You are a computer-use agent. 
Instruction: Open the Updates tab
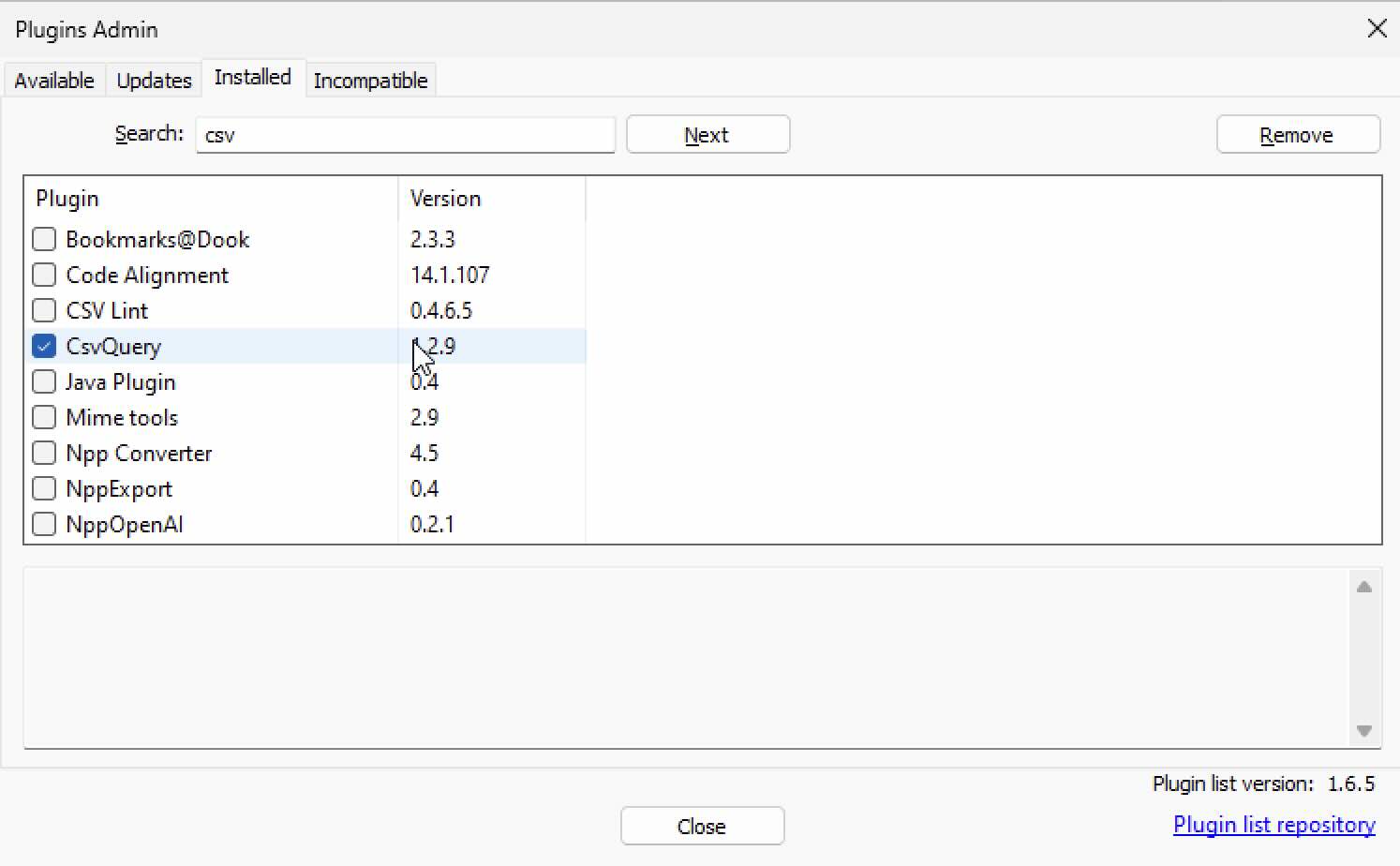coord(154,80)
